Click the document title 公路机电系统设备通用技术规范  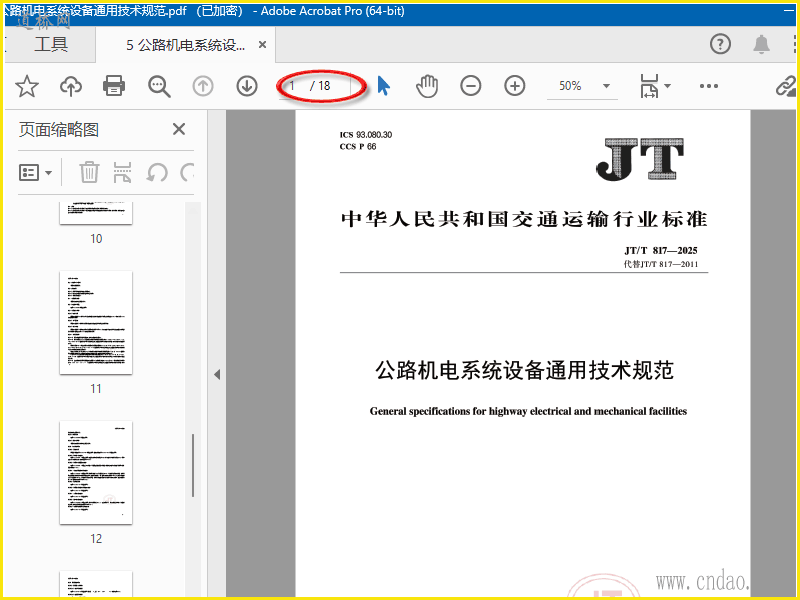pyautogui.click(x=524, y=370)
